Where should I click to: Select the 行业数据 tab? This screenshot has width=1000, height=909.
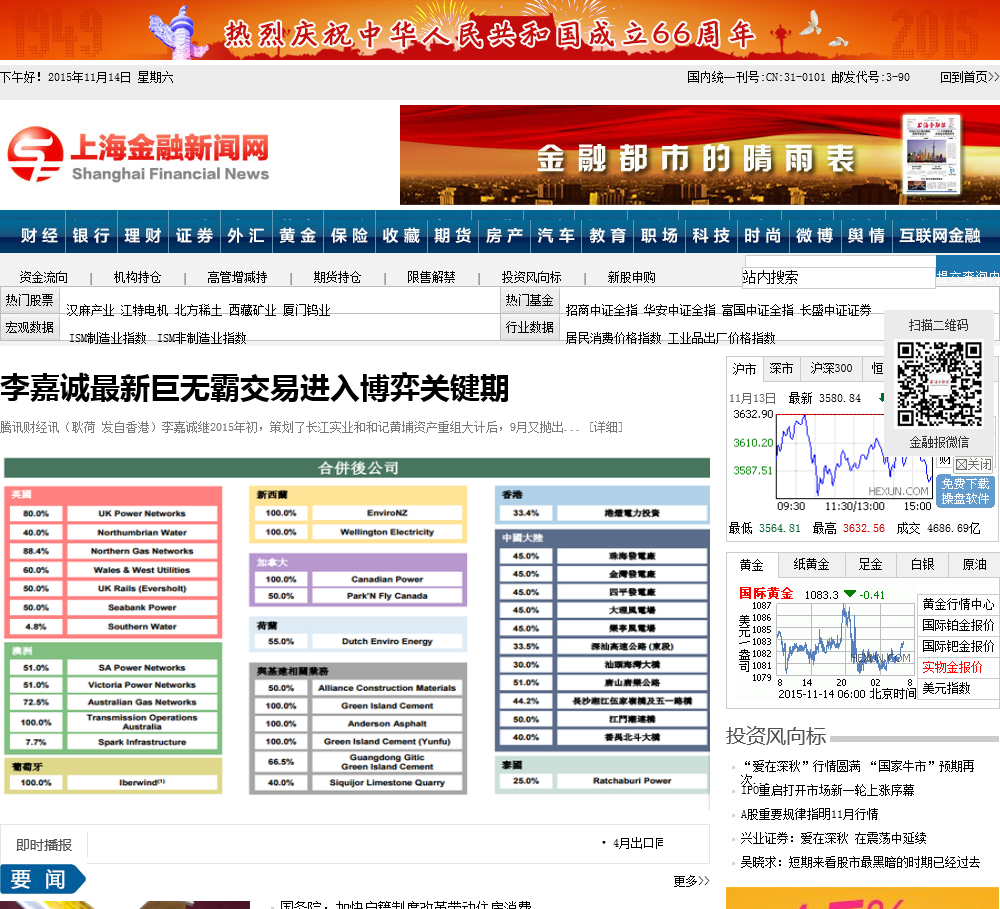tap(529, 327)
